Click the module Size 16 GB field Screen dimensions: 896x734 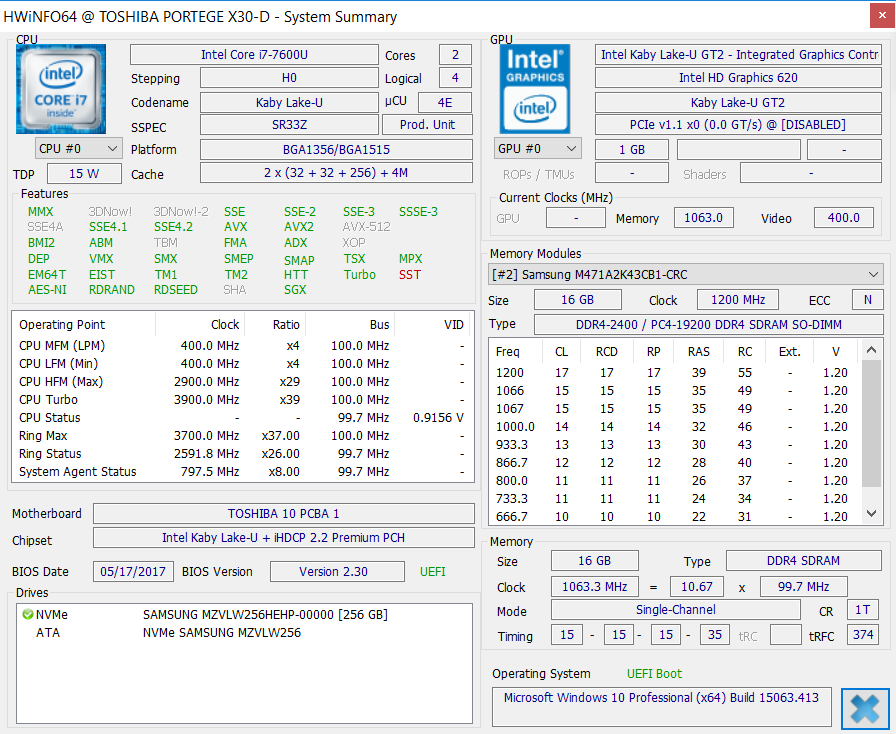[x=578, y=300]
